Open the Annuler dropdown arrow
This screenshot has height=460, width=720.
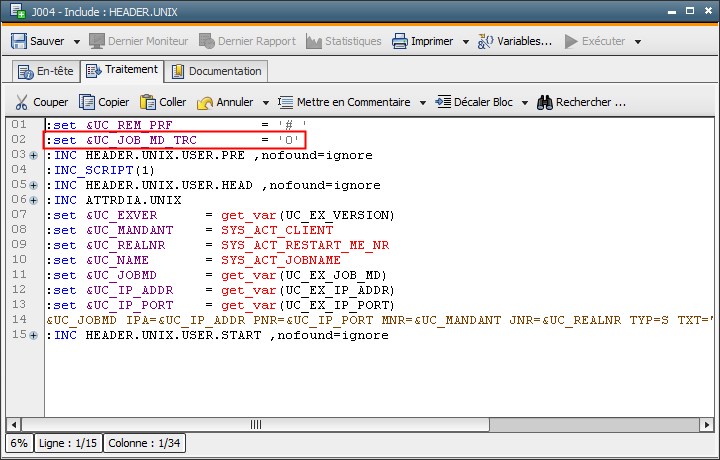pos(265,102)
